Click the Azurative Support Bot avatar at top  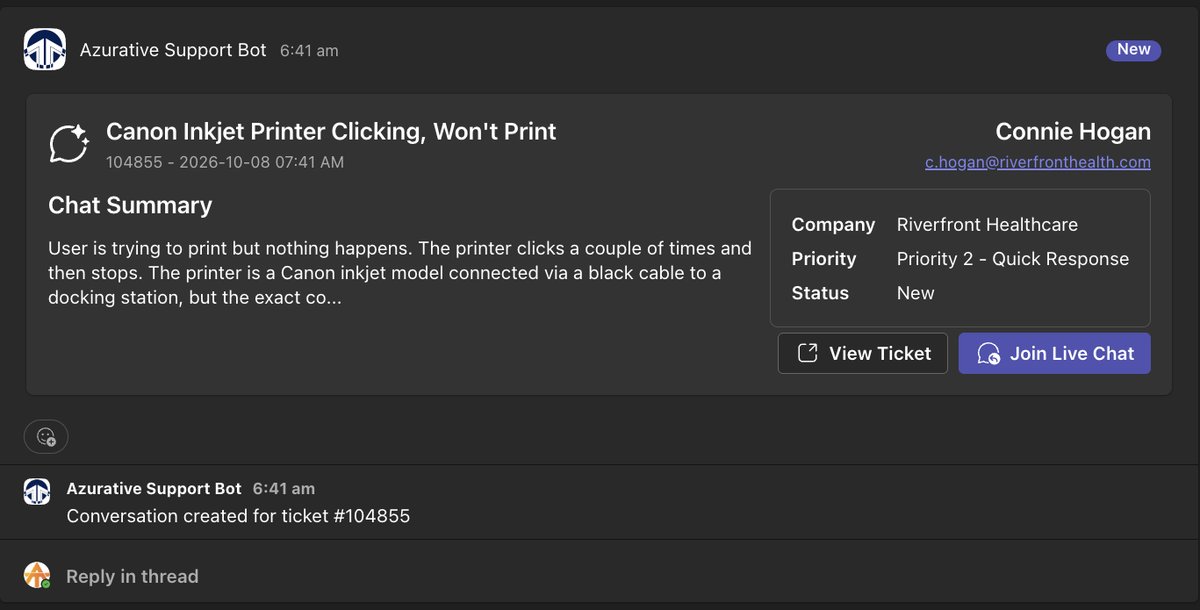pyautogui.click(x=44, y=50)
